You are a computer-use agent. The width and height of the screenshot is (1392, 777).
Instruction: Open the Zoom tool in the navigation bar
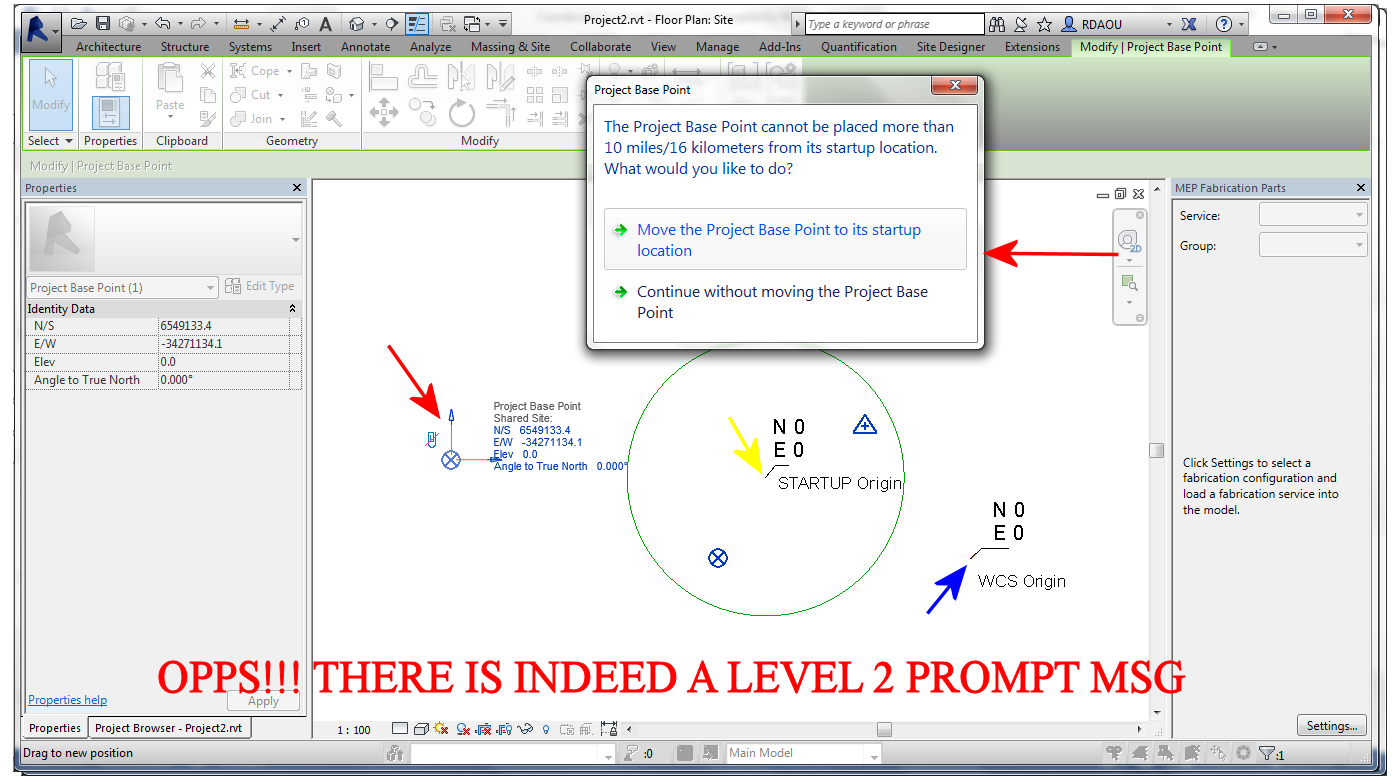1130,283
